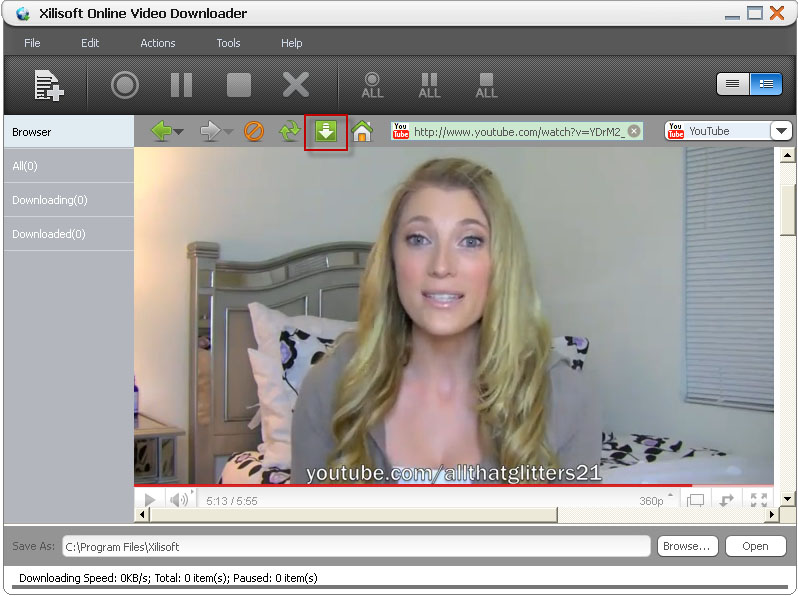Click the Downloading Speed status bar text
798x596 pixels.
[168, 578]
